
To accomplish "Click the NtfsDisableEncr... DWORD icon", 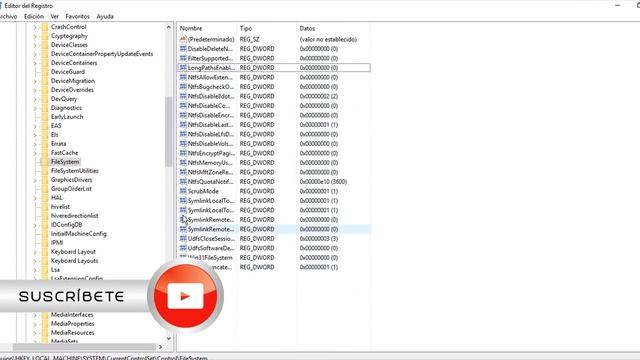I will 183,115.
